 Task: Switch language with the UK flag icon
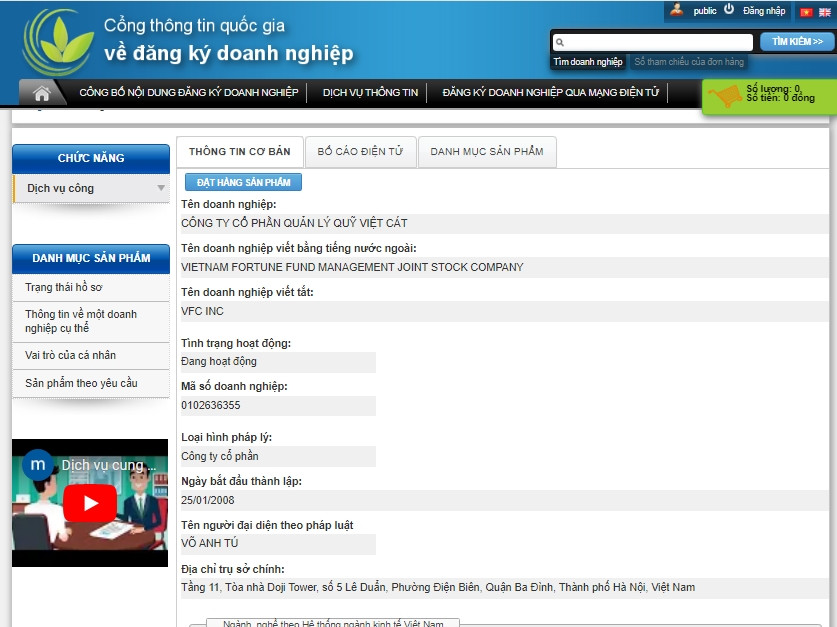[824, 12]
